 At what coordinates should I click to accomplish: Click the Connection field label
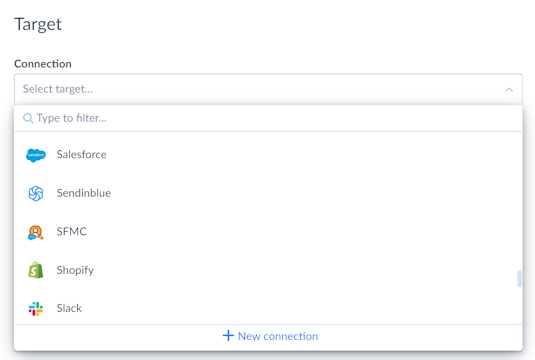[x=43, y=64]
